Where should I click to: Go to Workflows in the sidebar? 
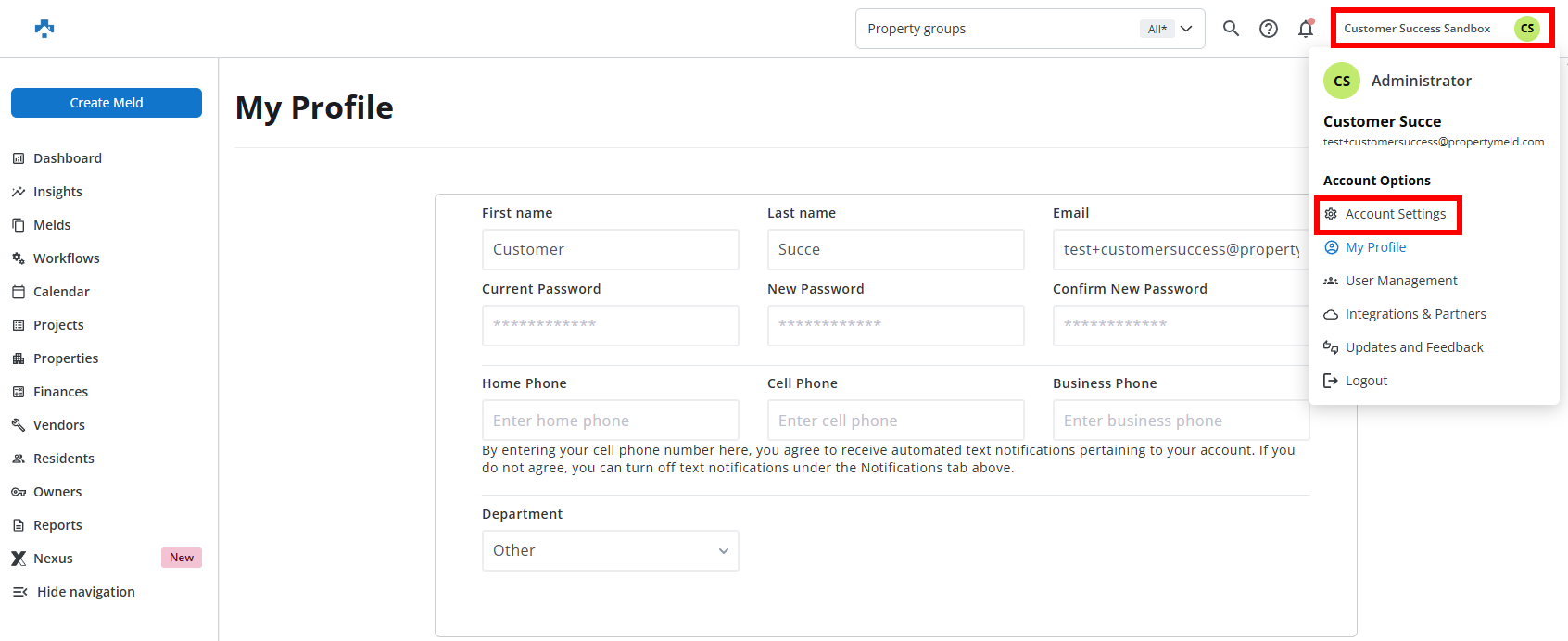66,258
